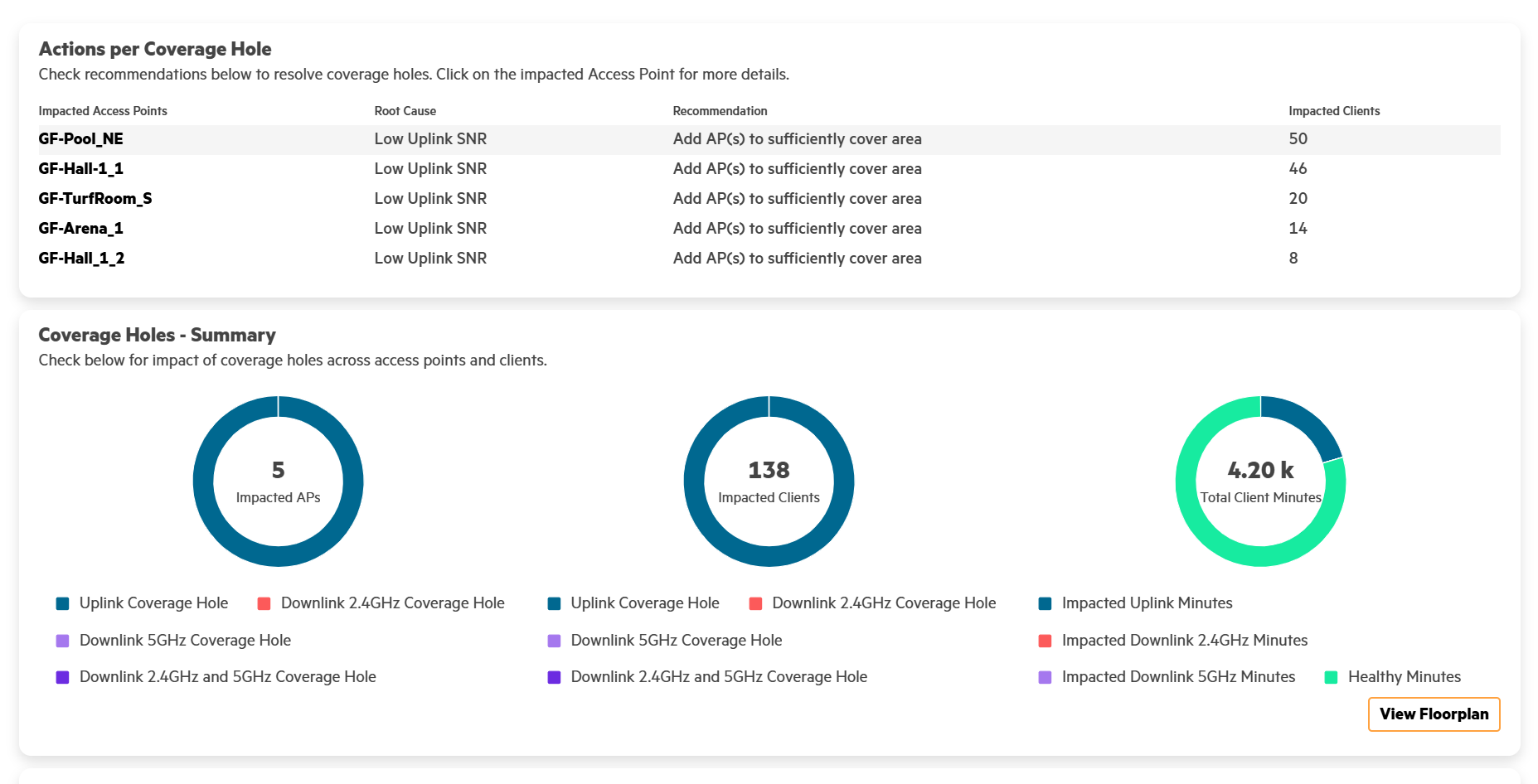Open the GF-Hall-1_1 access point row
Image resolution: width=1538 pixels, height=784 pixels.
coord(80,169)
